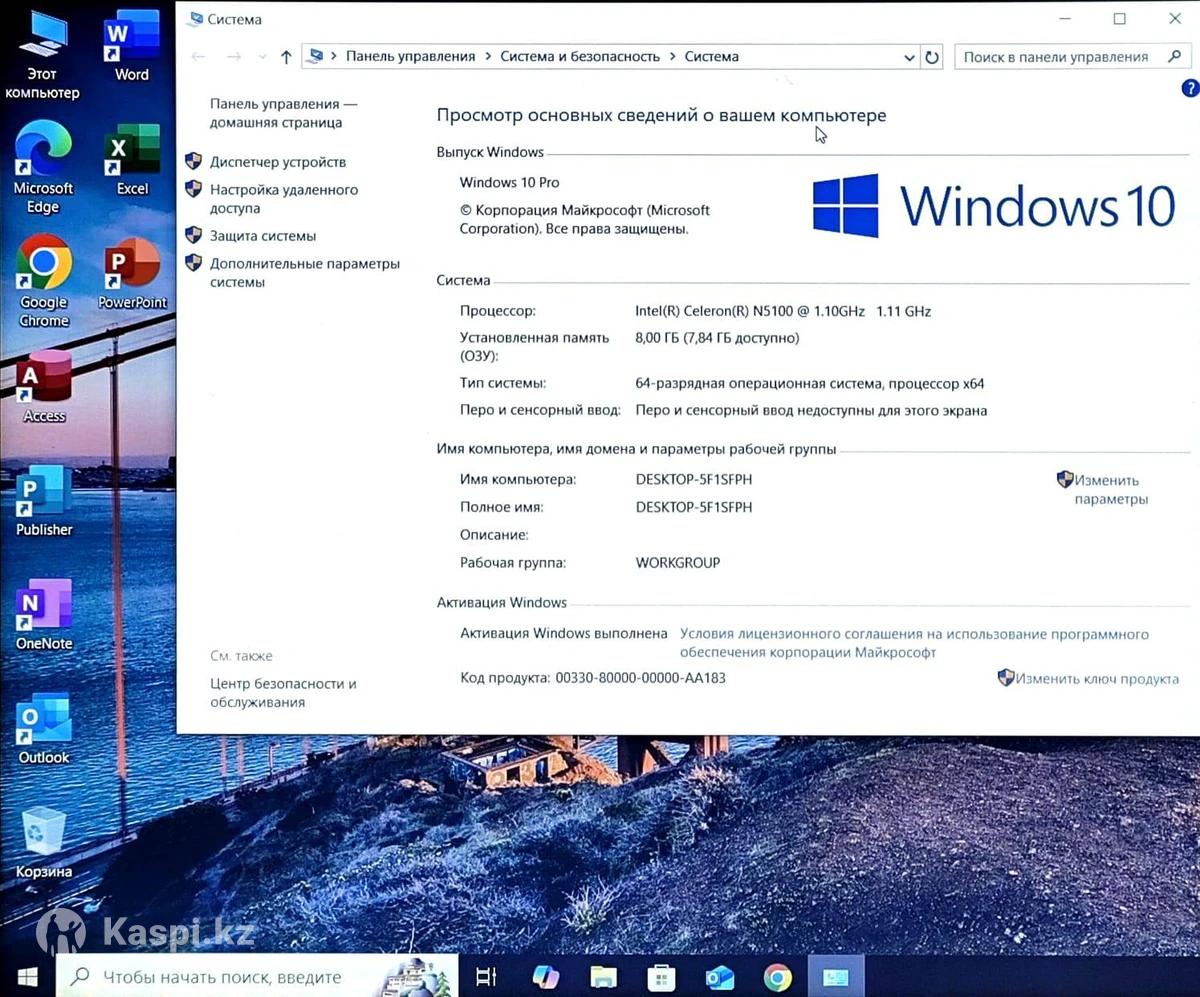Navigate to the Система и безопасность breadcrumb
The height and width of the screenshot is (997, 1200).
(580, 57)
